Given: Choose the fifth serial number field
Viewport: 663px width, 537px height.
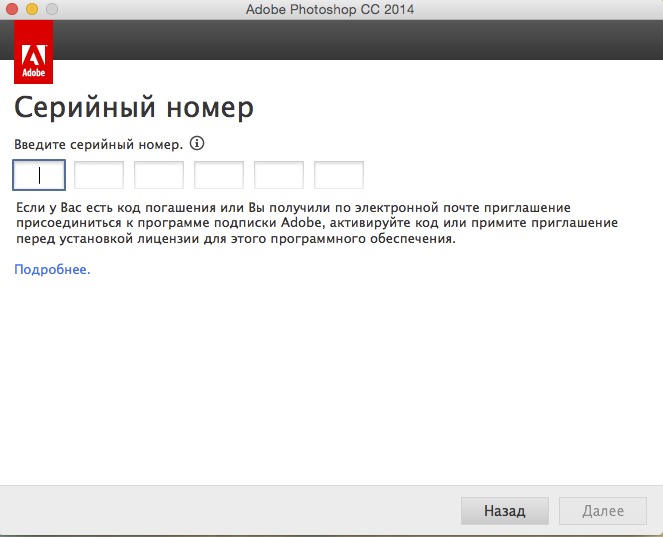Looking at the screenshot, I should tap(279, 175).
